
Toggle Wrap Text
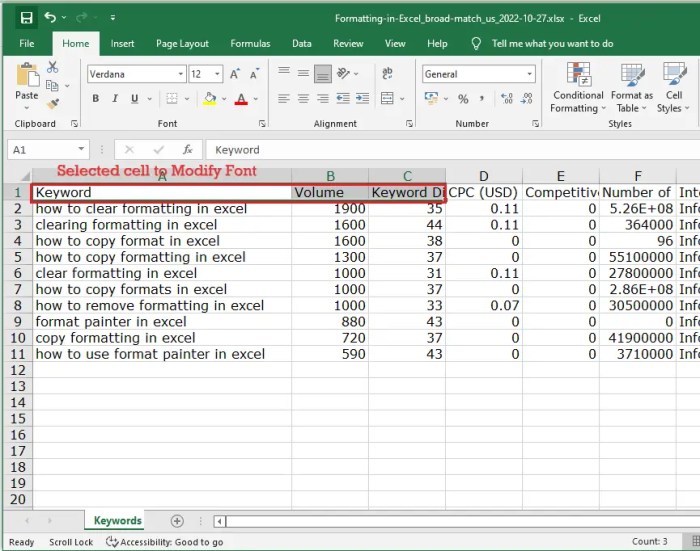[388, 73]
